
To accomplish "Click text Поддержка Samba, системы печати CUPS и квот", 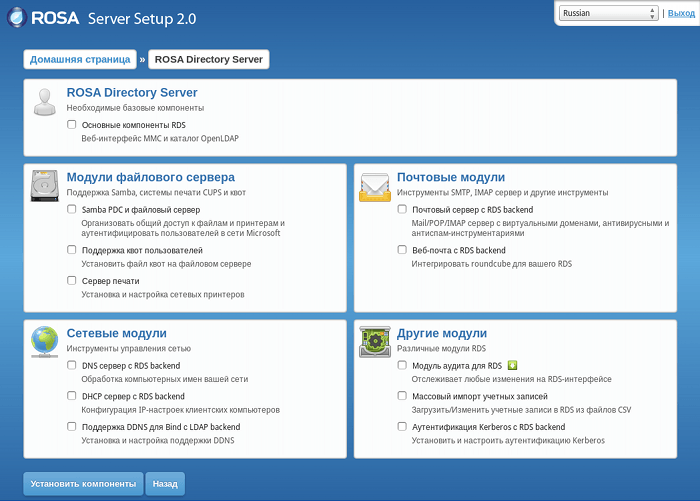I will (x=156, y=192).
